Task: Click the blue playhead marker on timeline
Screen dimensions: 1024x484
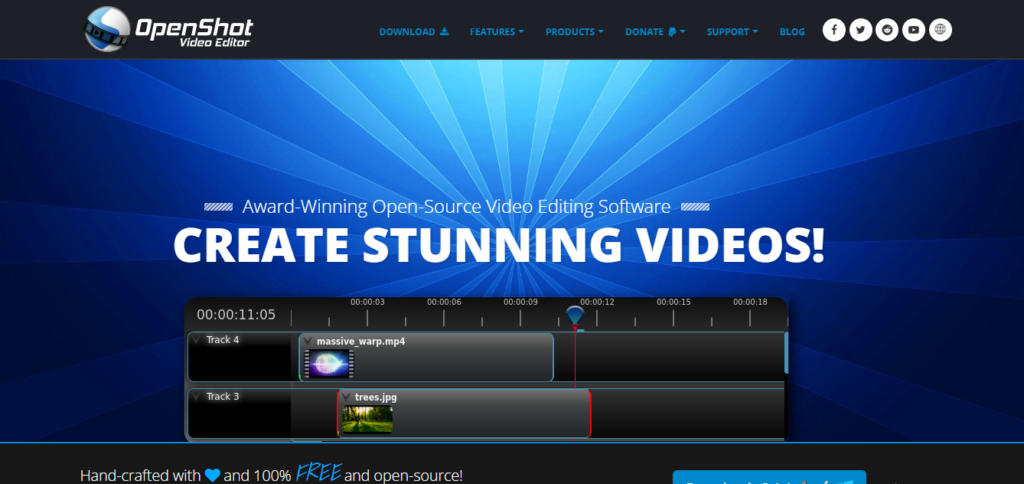Action: point(575,315)
